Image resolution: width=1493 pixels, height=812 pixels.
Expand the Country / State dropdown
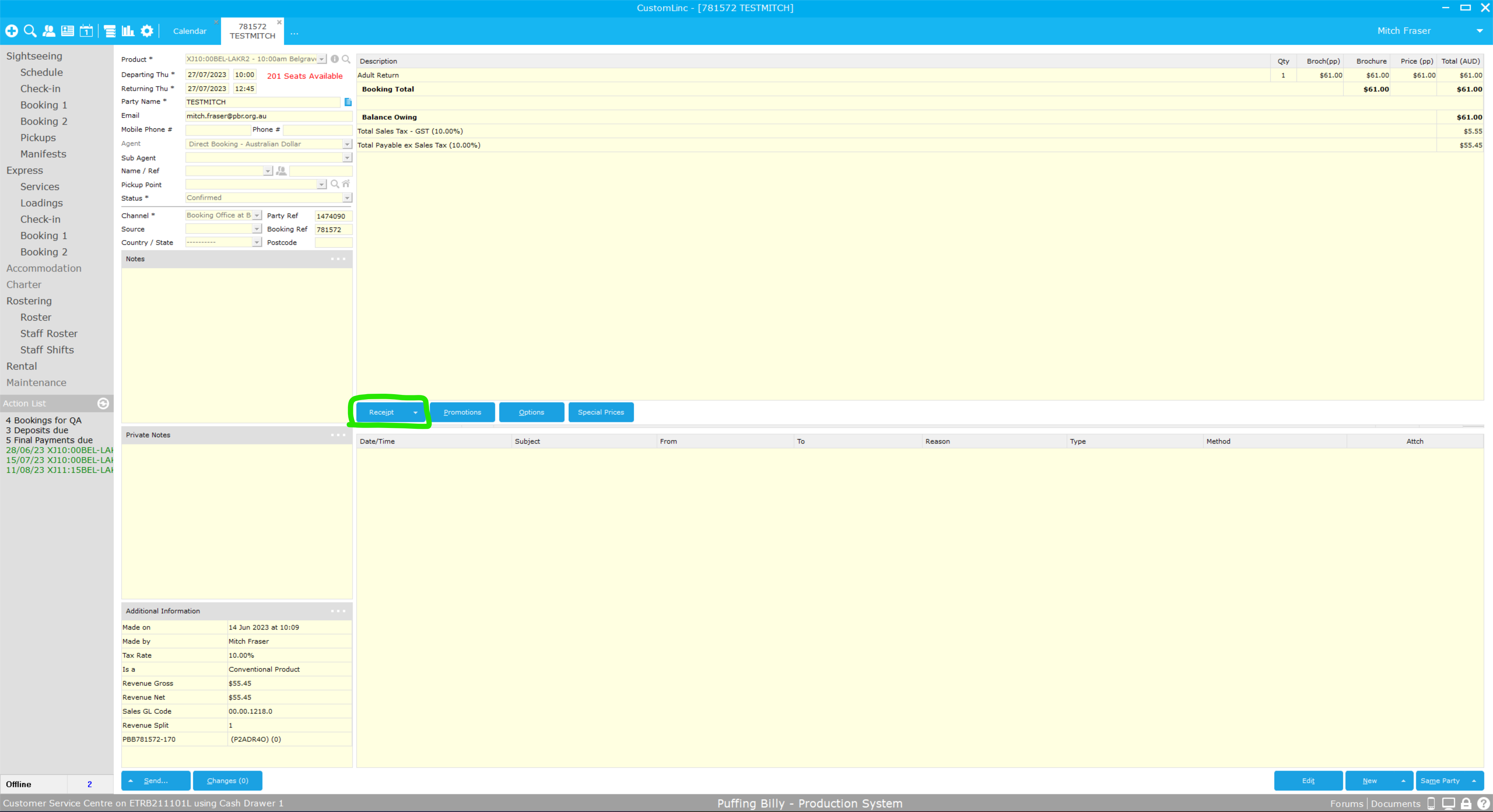tap(257, 242)
